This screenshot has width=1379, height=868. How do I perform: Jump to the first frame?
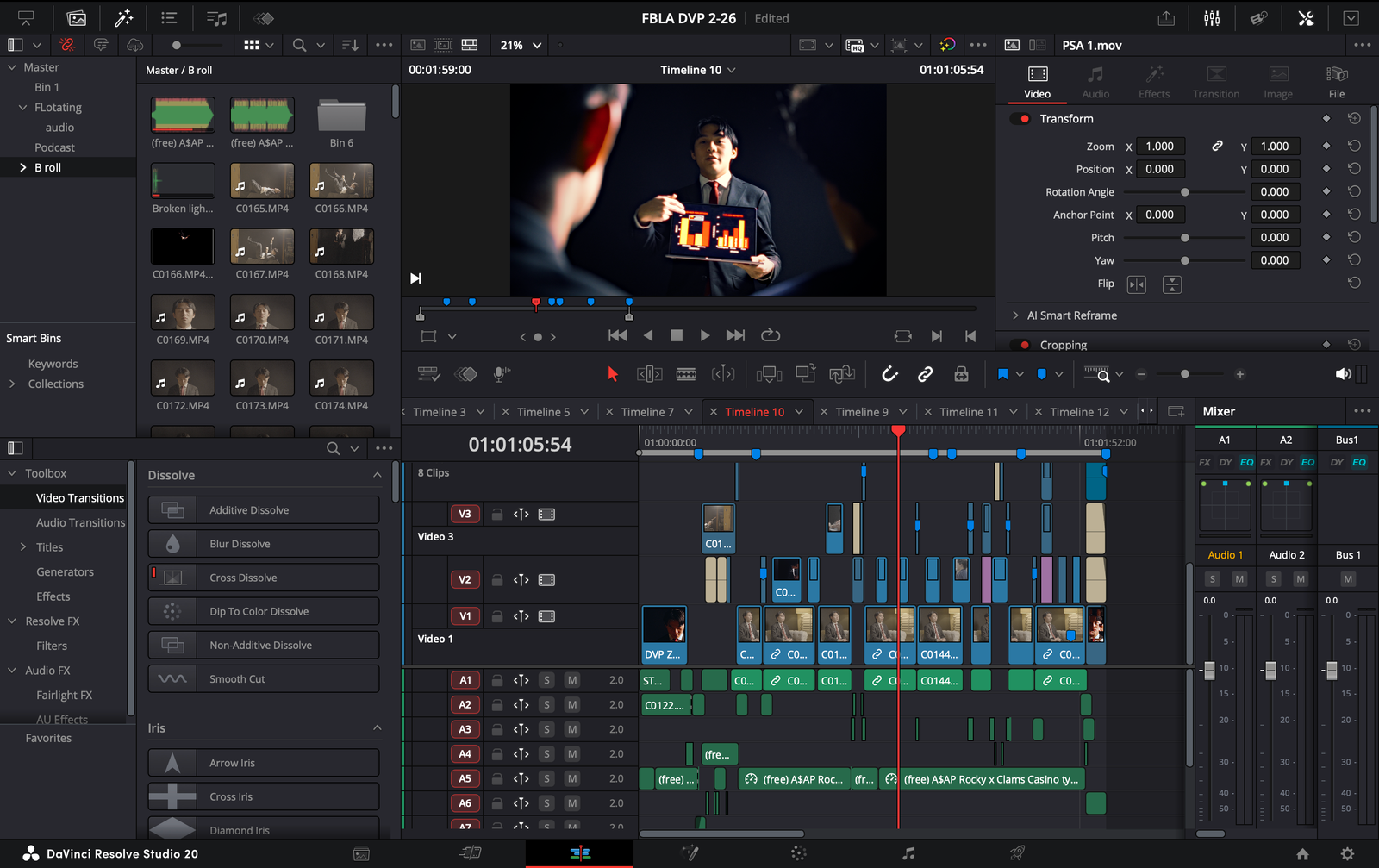pos(617,335)
